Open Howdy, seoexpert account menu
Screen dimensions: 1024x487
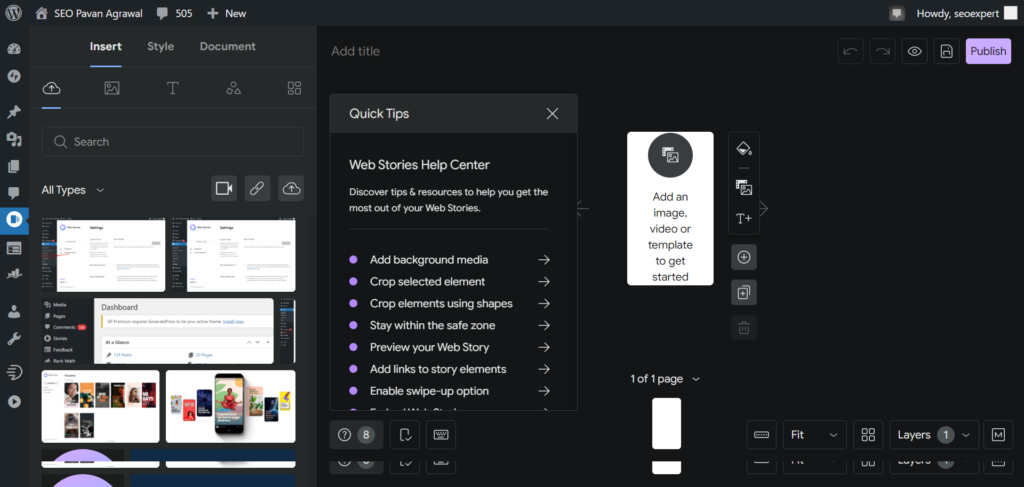tap(967, 13)
